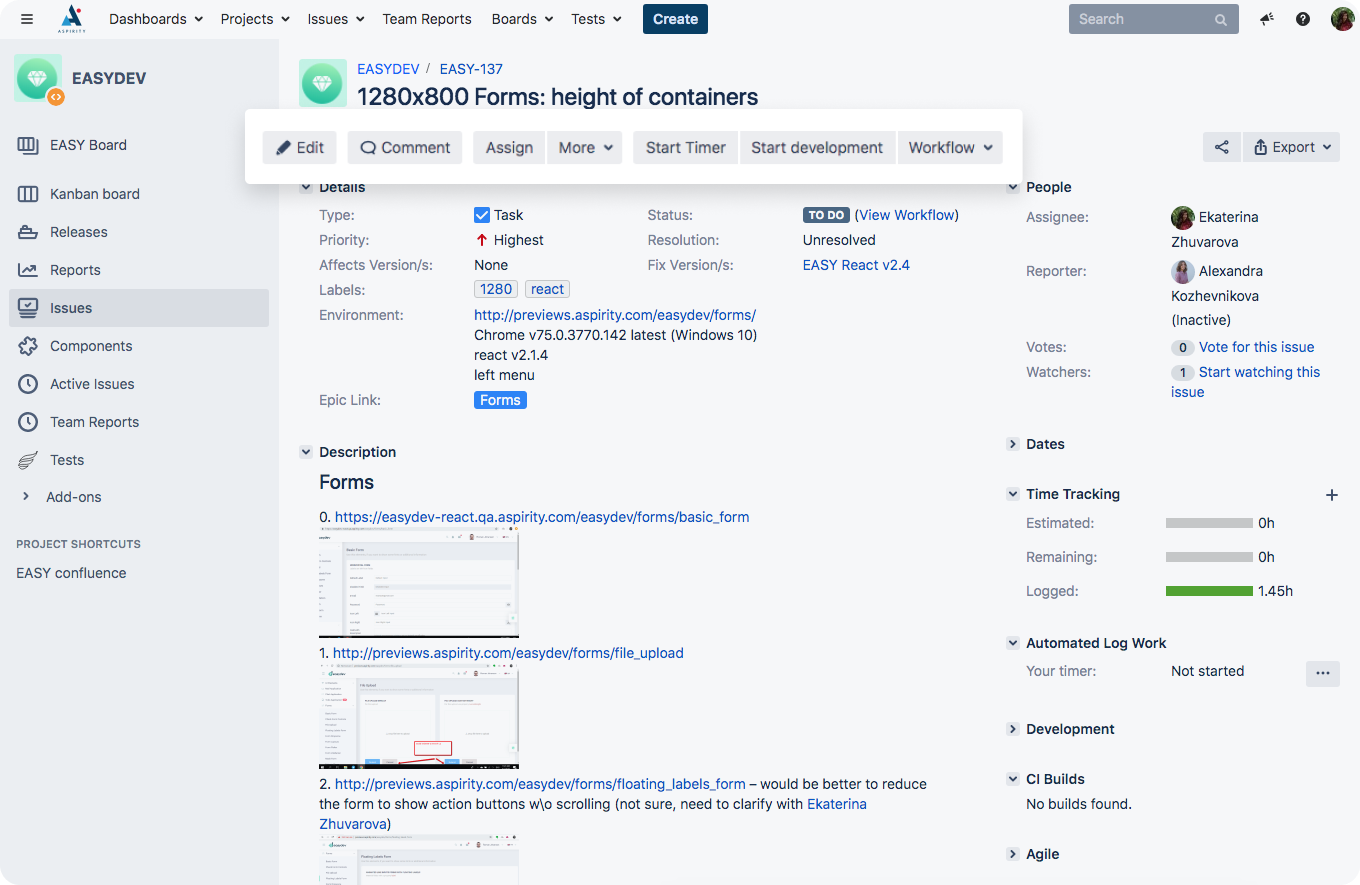Expand the Add-ons sidebar section

point(26,497)
